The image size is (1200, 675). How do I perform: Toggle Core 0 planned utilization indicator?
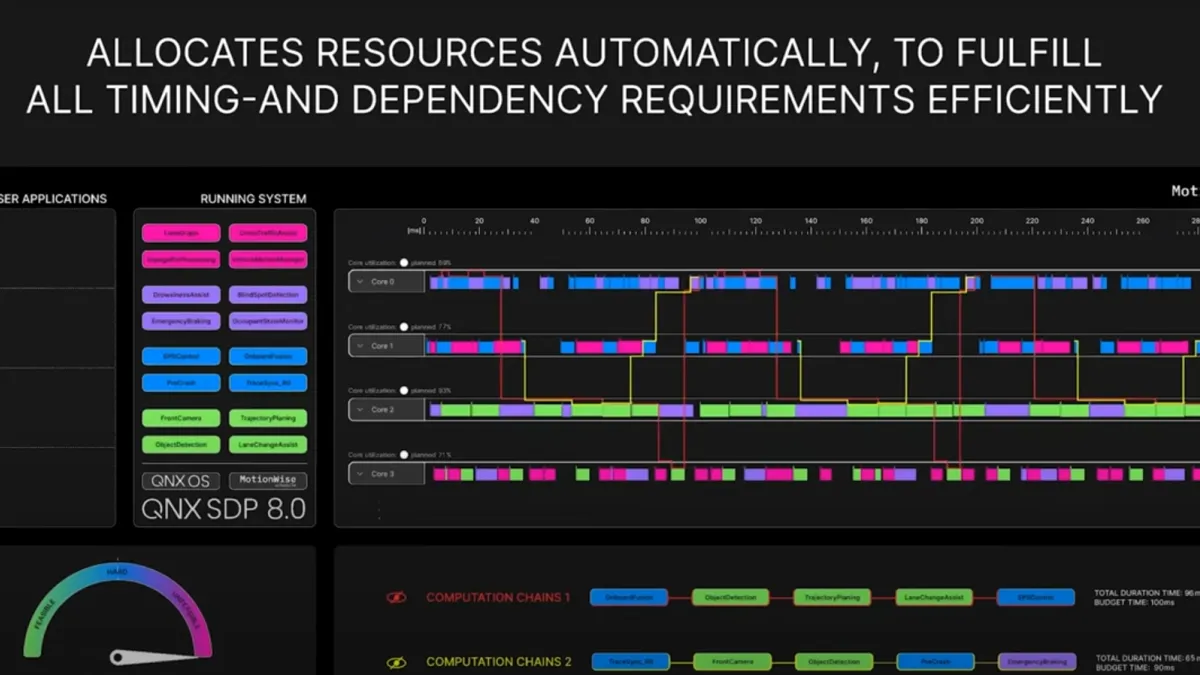(404, 263)
